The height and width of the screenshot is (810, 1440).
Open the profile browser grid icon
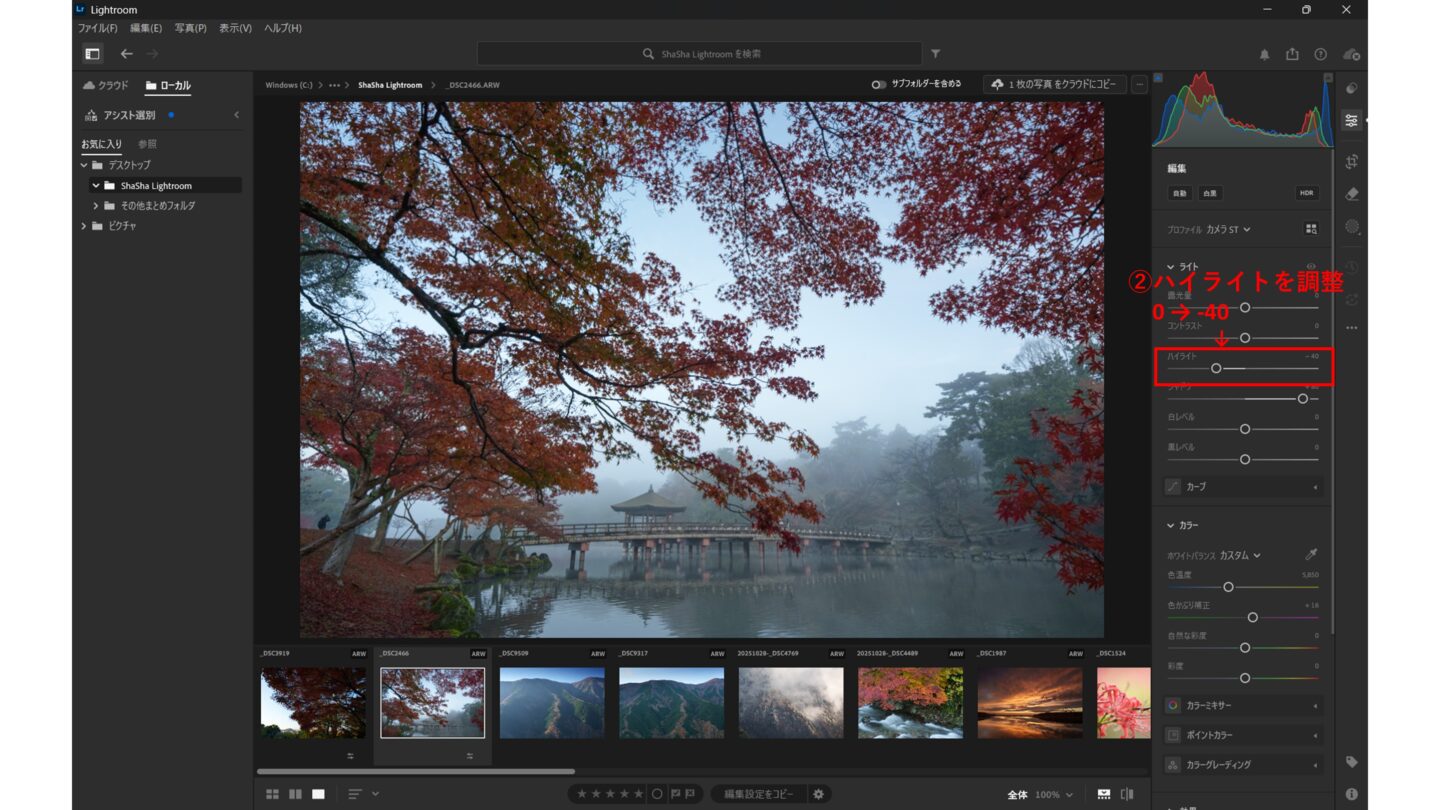[x=1311, y=229]
